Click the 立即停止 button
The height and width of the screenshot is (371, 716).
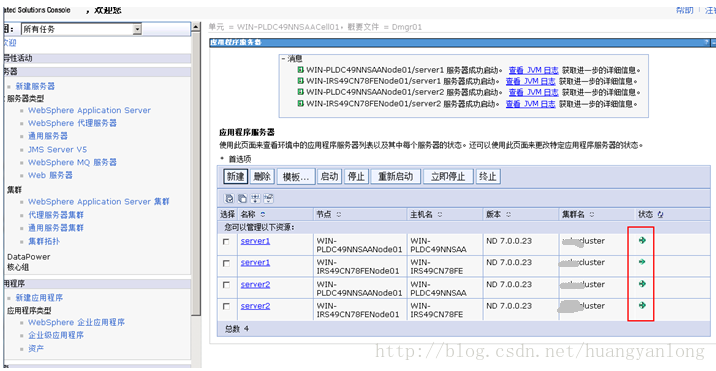(448, 177)
